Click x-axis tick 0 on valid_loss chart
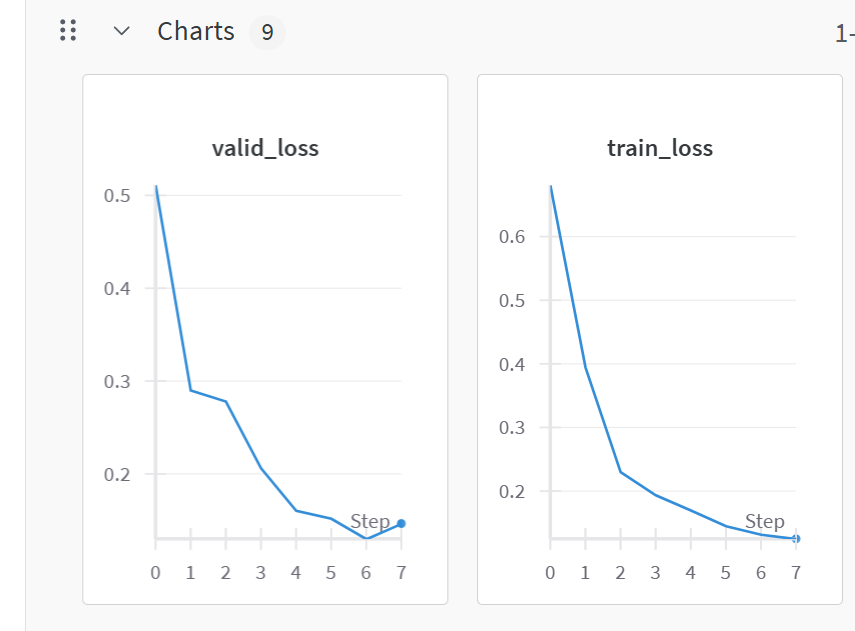Viewport: 855px width, 631px height. coord(155,573)
